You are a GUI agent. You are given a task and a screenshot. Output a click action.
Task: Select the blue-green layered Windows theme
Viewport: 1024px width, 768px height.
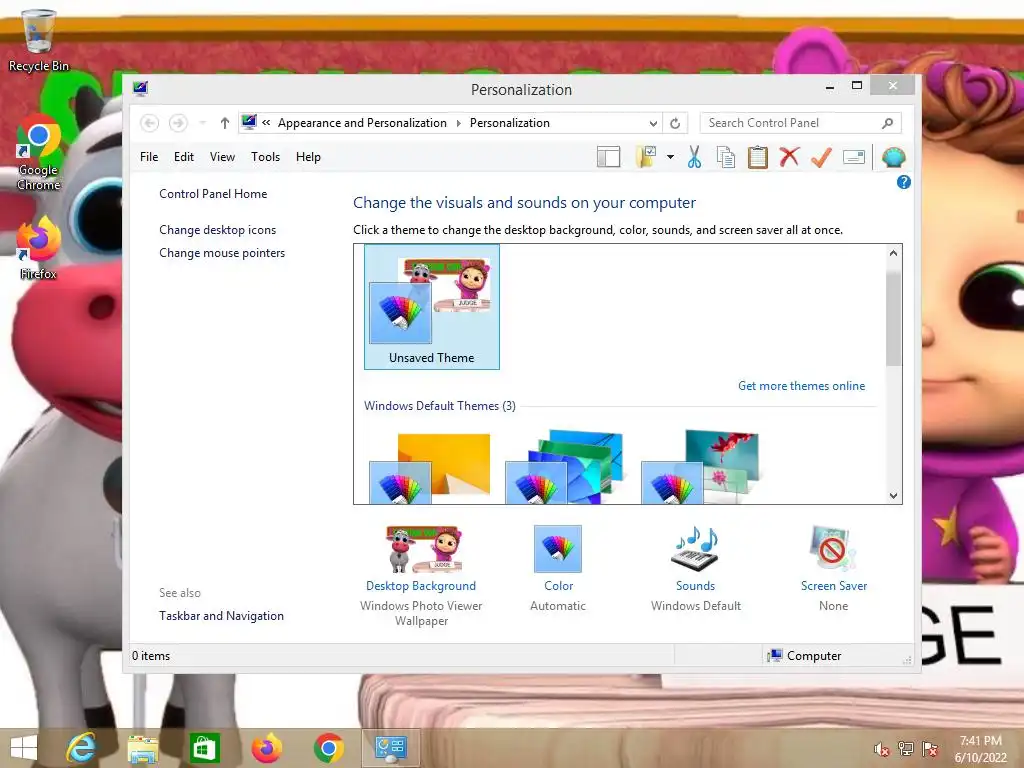pyautogui.click(x=565, y=468)
